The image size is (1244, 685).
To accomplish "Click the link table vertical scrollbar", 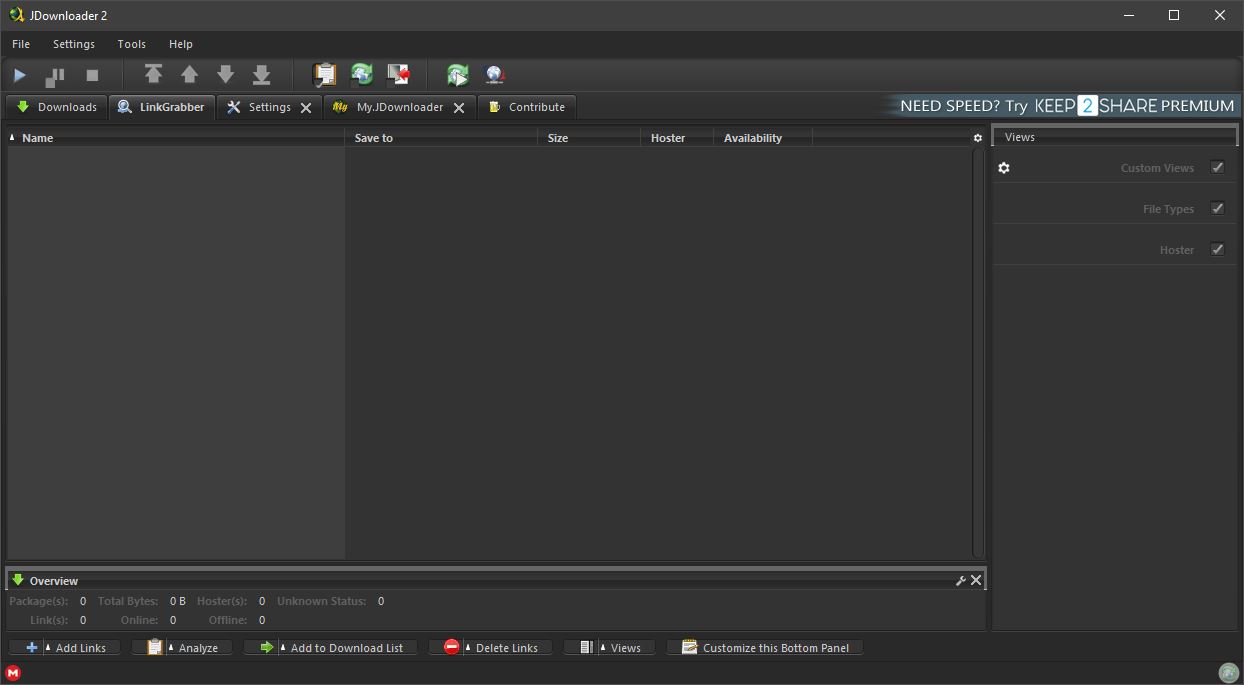I will (978, 353).
